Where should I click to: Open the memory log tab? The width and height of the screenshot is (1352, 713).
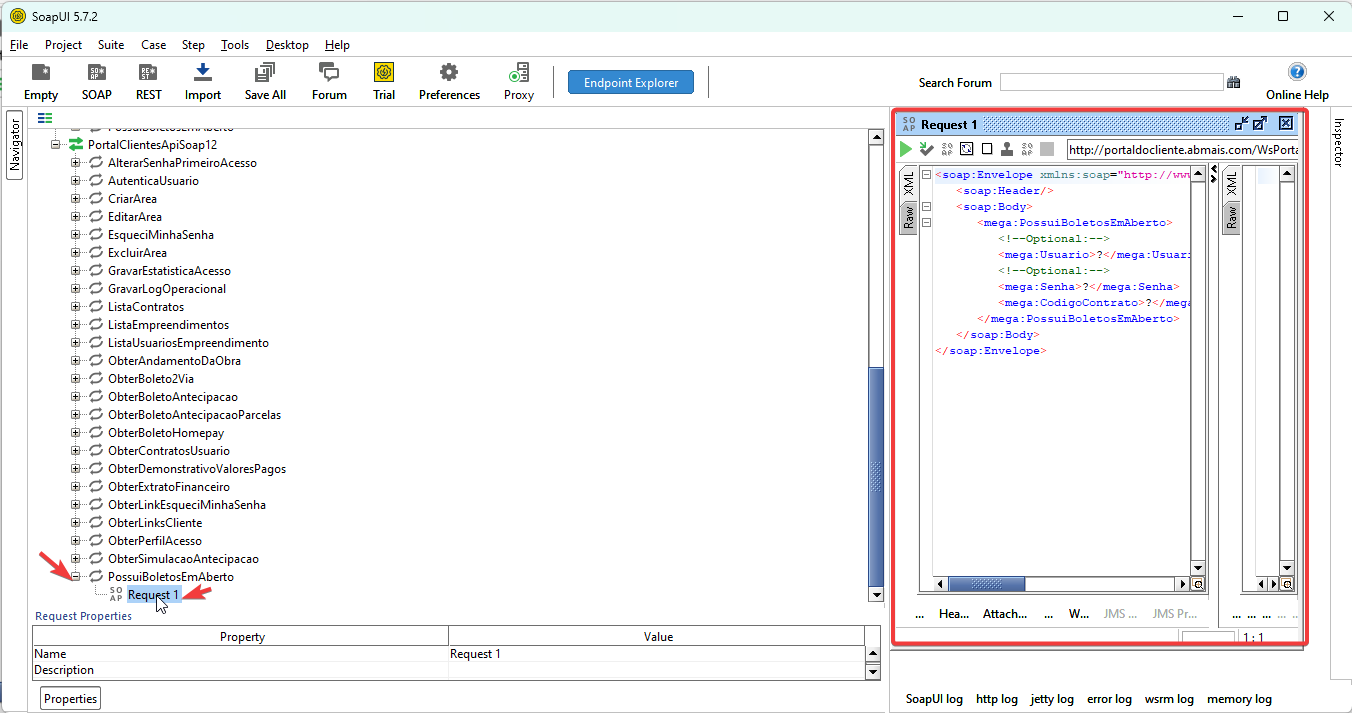click(x=1239, y=699)
